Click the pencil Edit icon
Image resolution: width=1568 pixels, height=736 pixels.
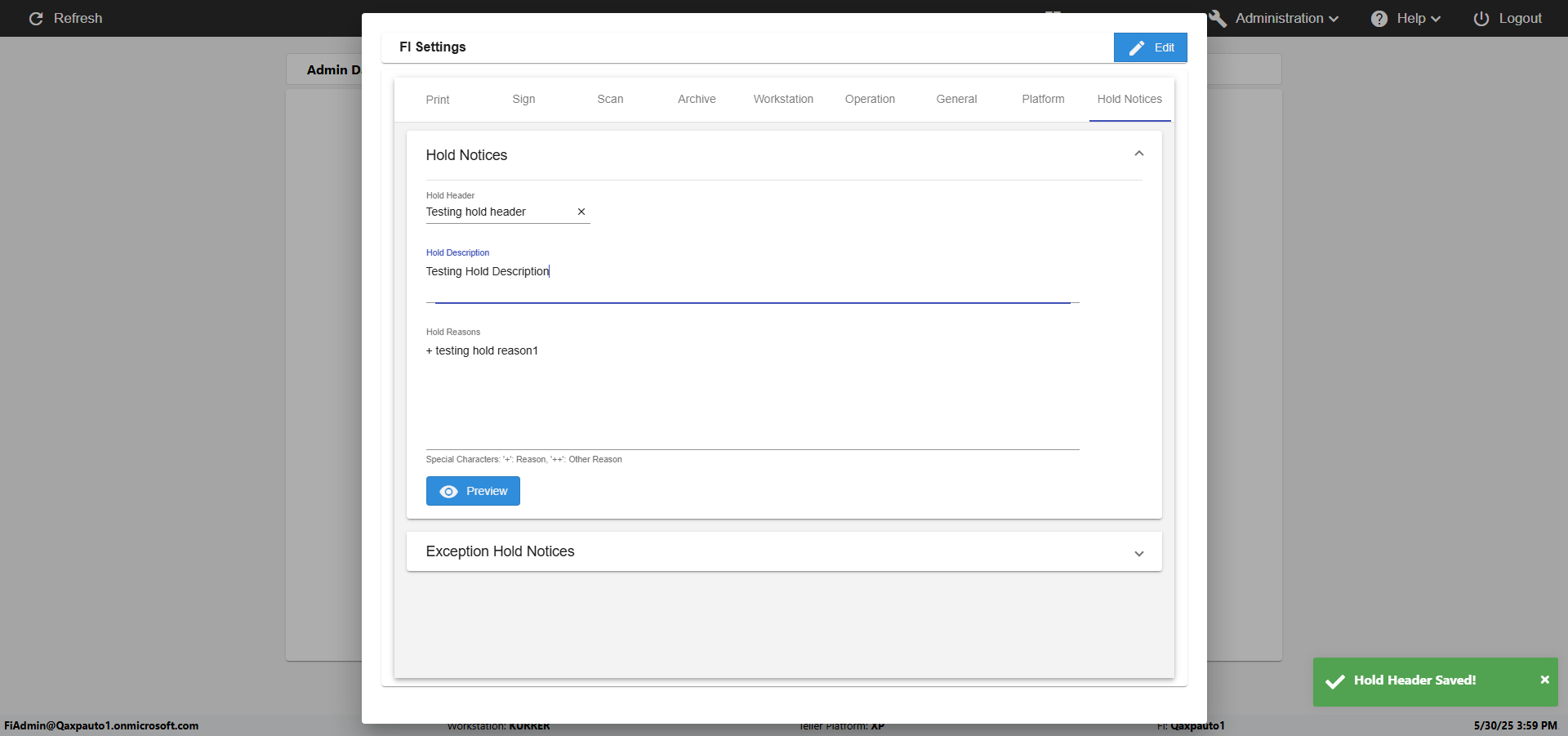pos(1136,48)
